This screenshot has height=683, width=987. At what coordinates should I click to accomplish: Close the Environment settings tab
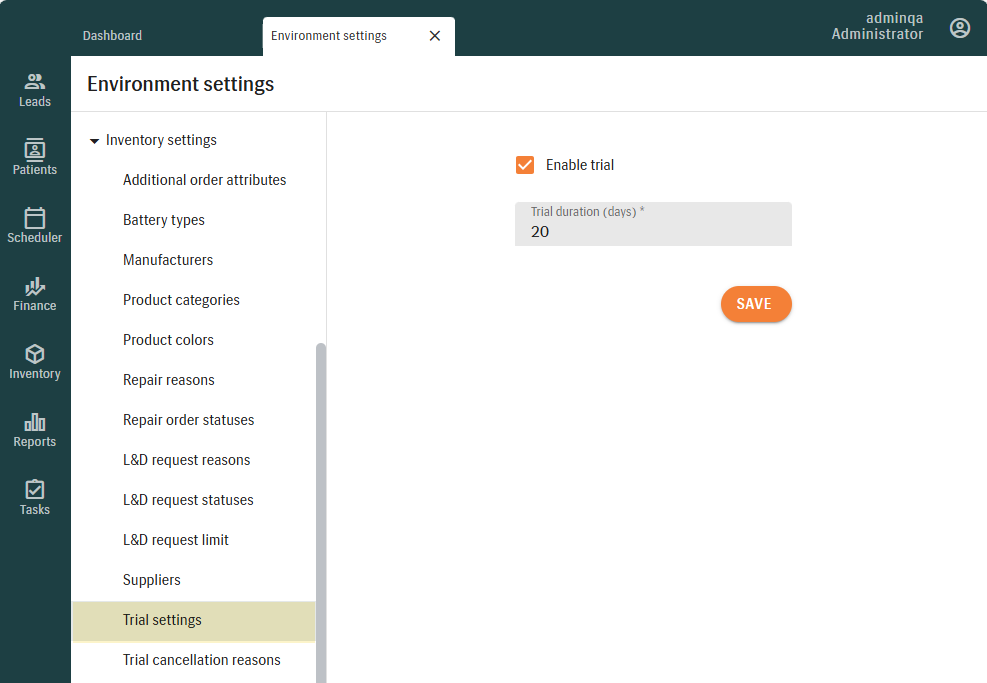coord(434,36)
